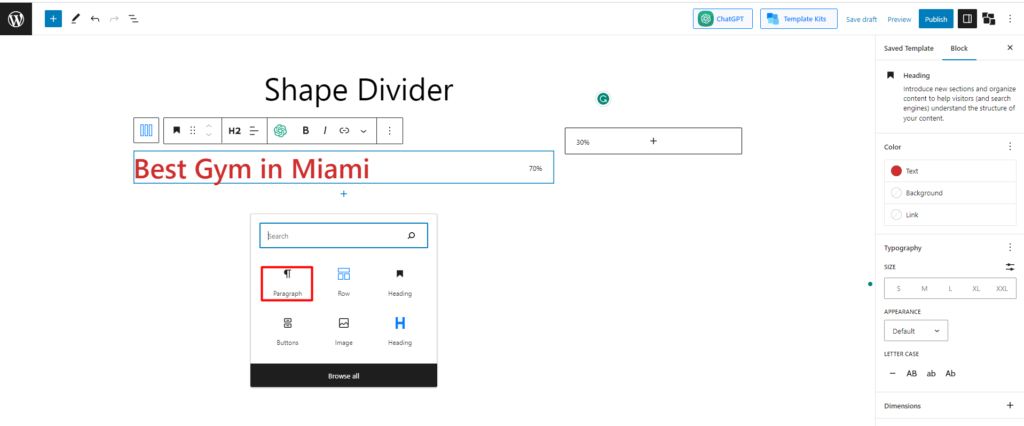The image size is (1024, 426).
Task: Open Document Overview list view icon
Action: (x=133, y=19)
